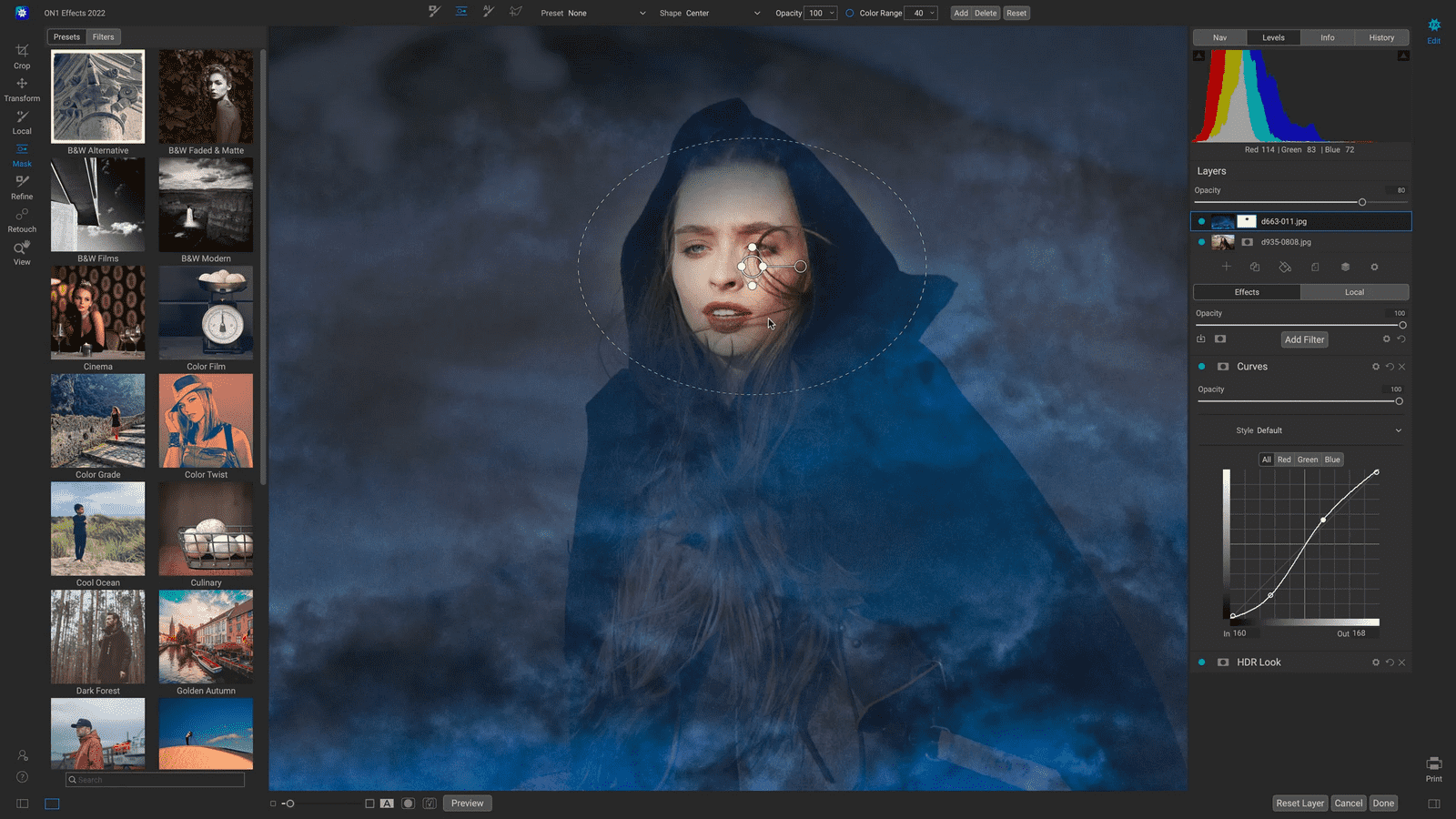Open the Preset None dropdown
The height and width of the screenshot is (819, 1456).
593,14
